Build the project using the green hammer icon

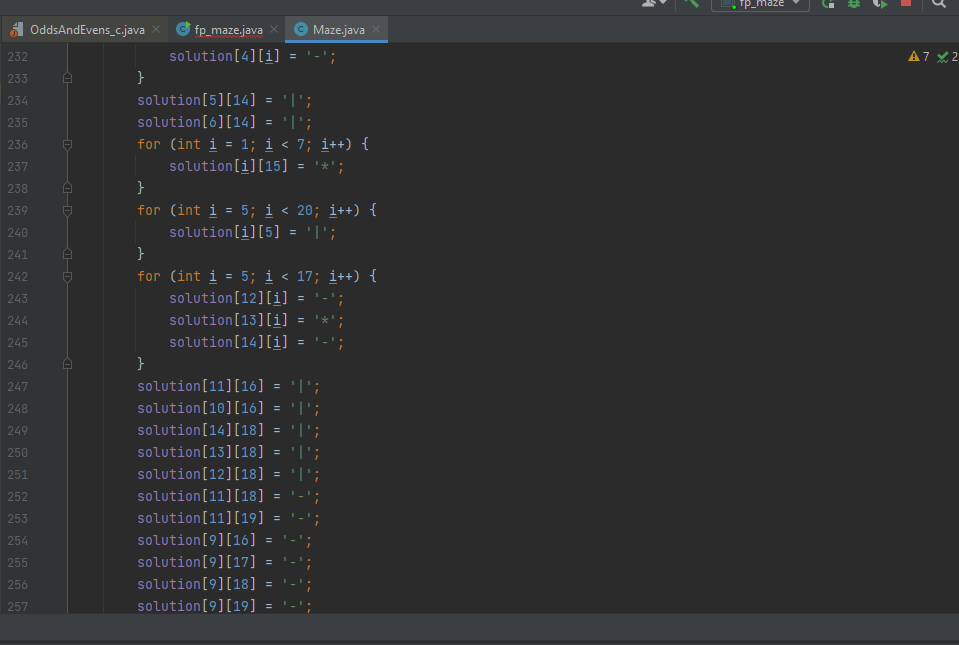click(x=692, y=4)
